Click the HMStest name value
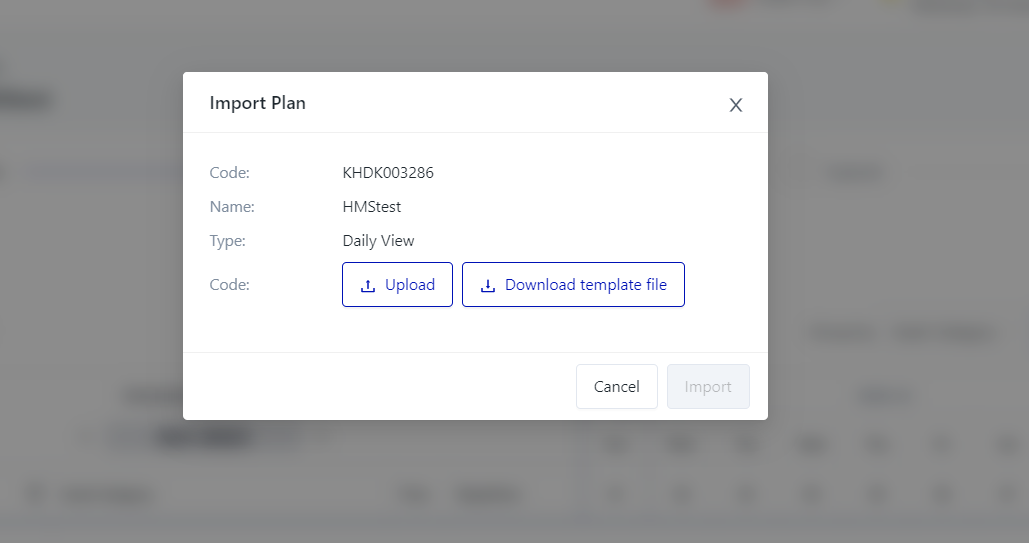The height and width of the screenshot is (543, 1029). pos(372,207)
